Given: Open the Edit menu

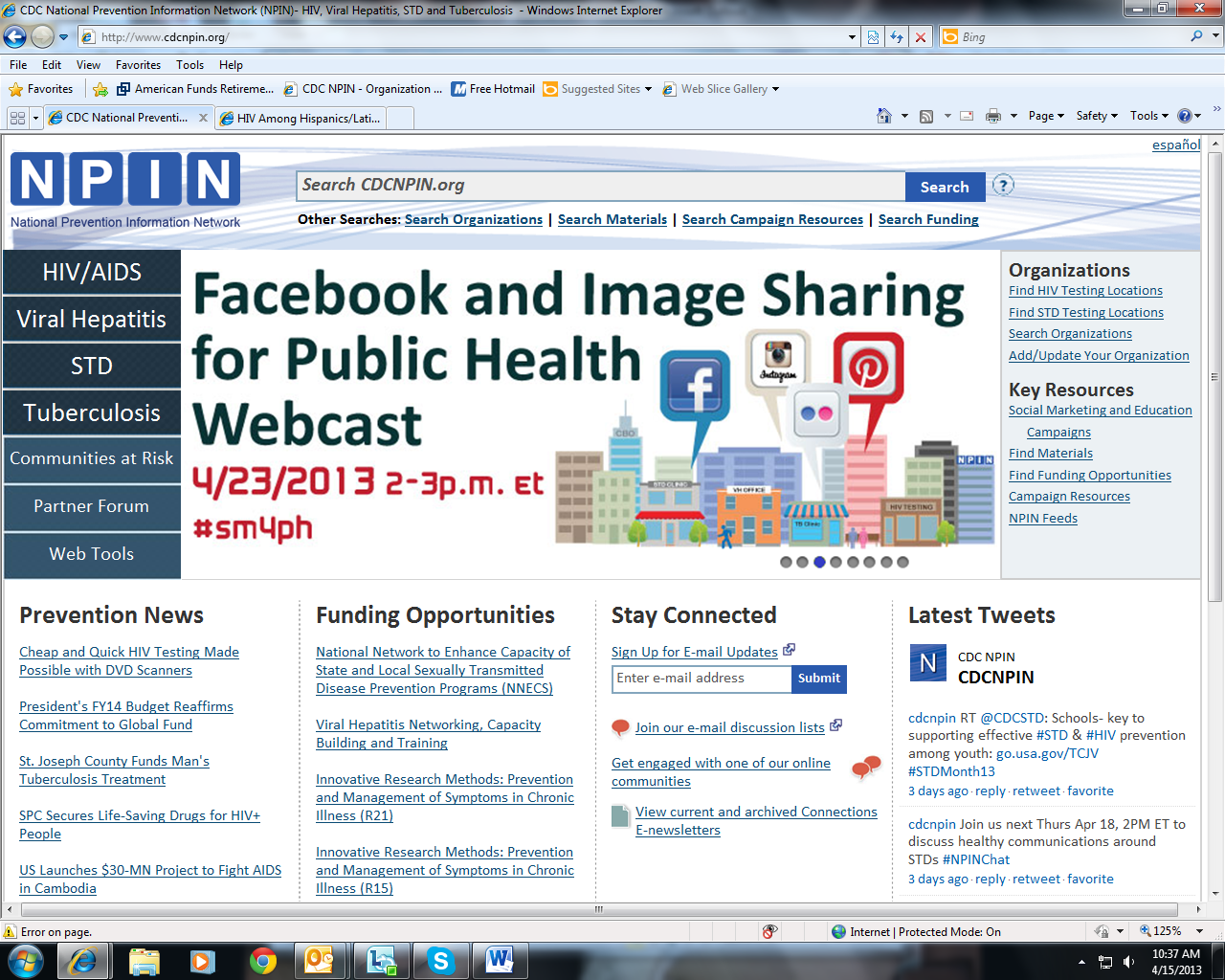Looking at the screenshot, I should tap(52, 65).
